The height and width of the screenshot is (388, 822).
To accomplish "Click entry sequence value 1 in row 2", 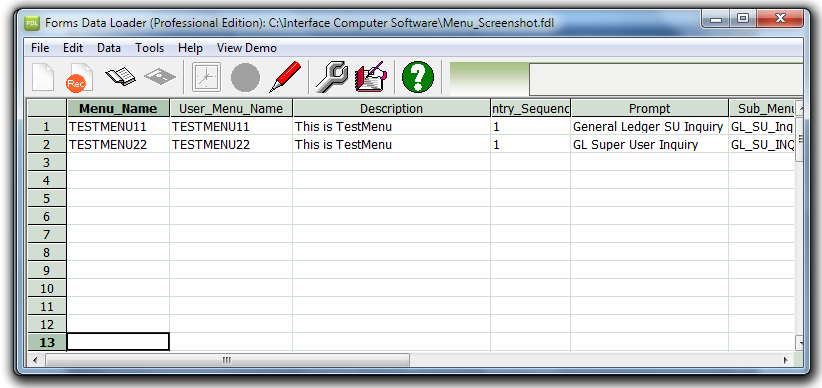I will pos(531,144).
